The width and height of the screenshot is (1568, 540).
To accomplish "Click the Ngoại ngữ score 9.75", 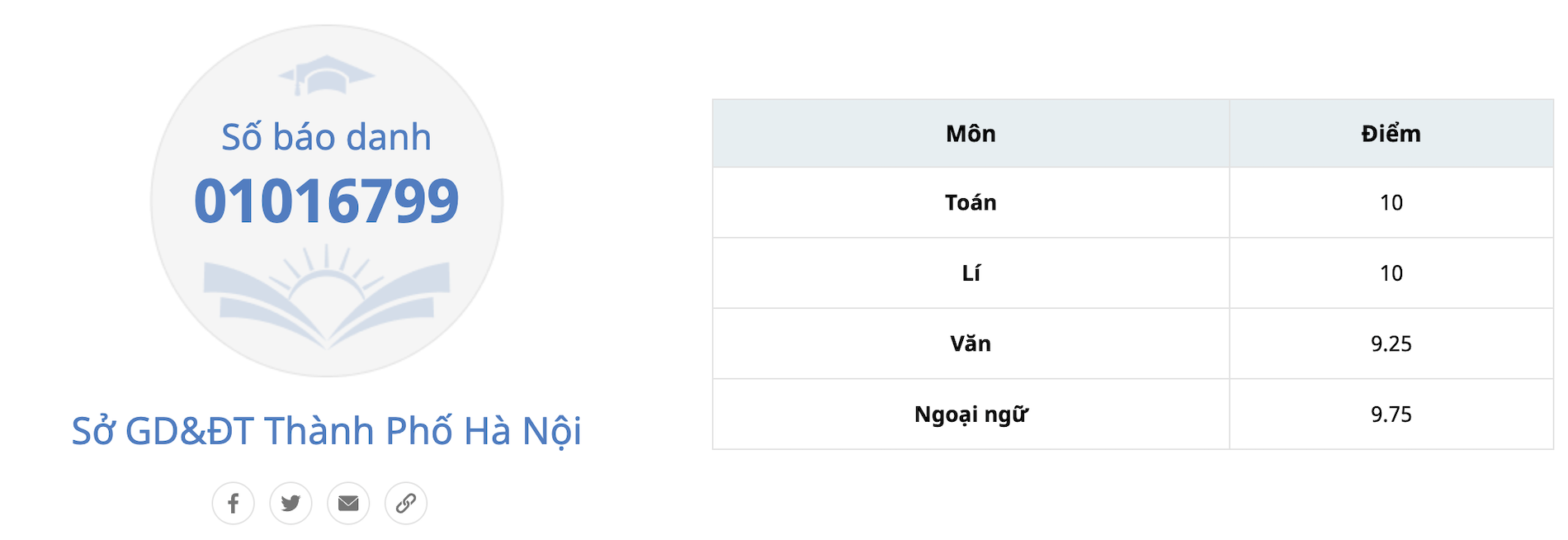I will (1391, 414).
